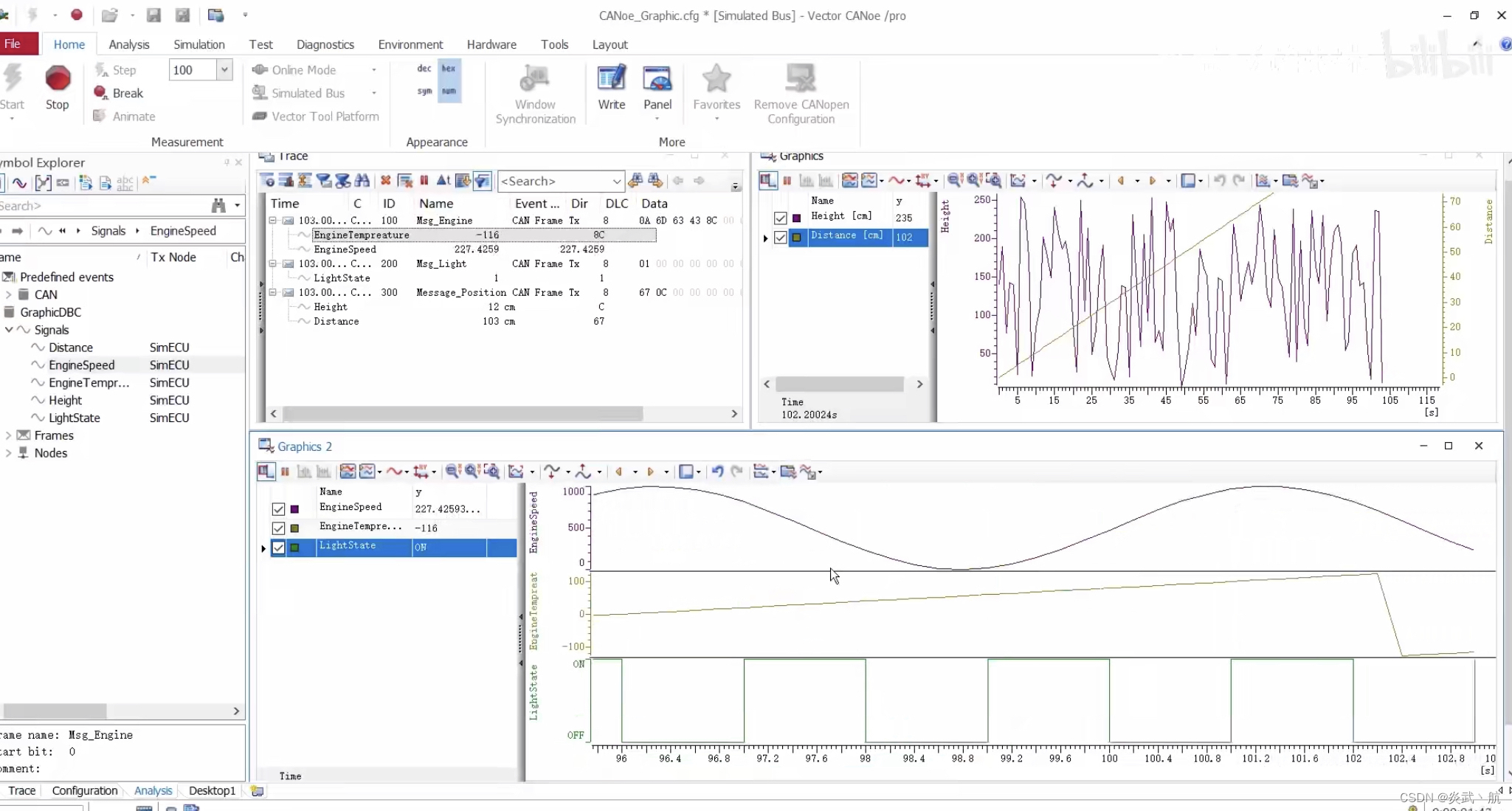
Task: Switch to the Configuration desktop tab
Action: [84, 790]
